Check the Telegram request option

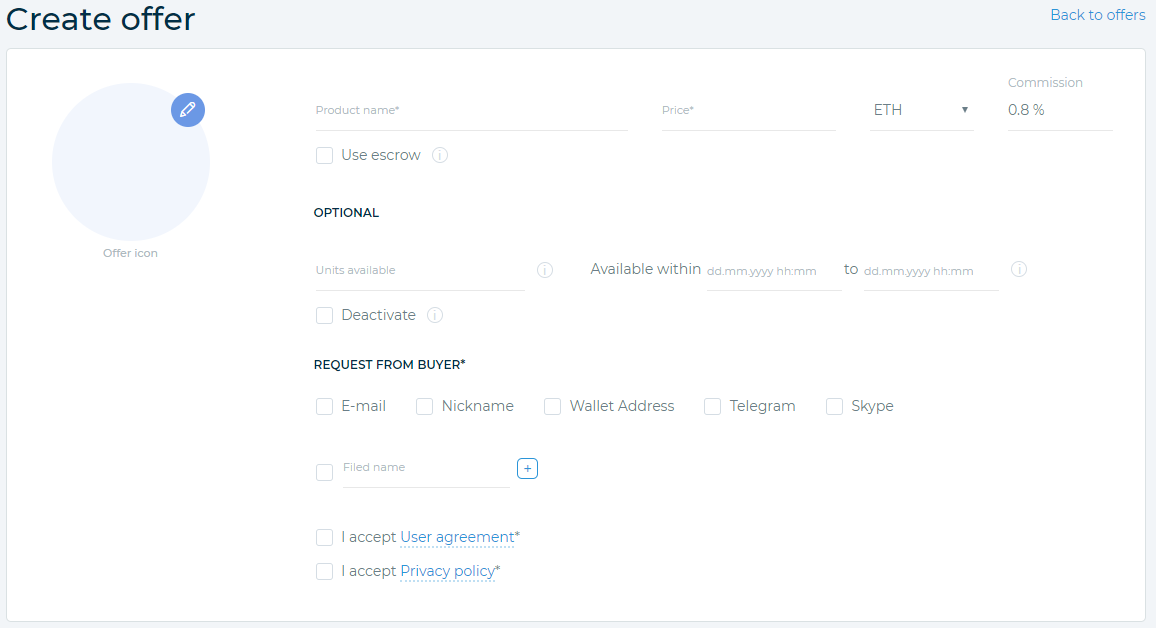pyautogui.click(x=712, y=406)
